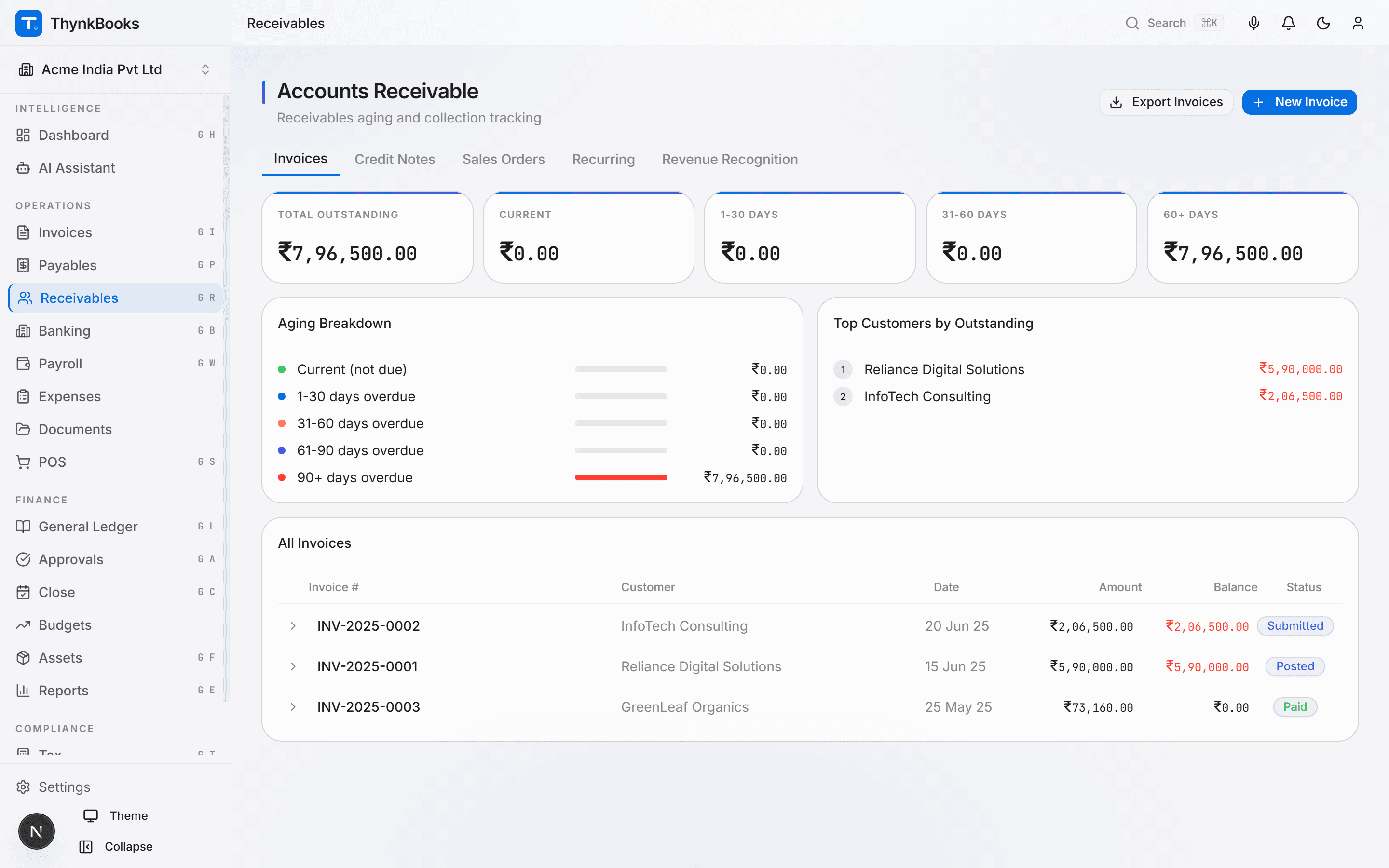Switch to the Recurring tab
This screenshot has width=1389, height=868.
(x=603, y=159)
